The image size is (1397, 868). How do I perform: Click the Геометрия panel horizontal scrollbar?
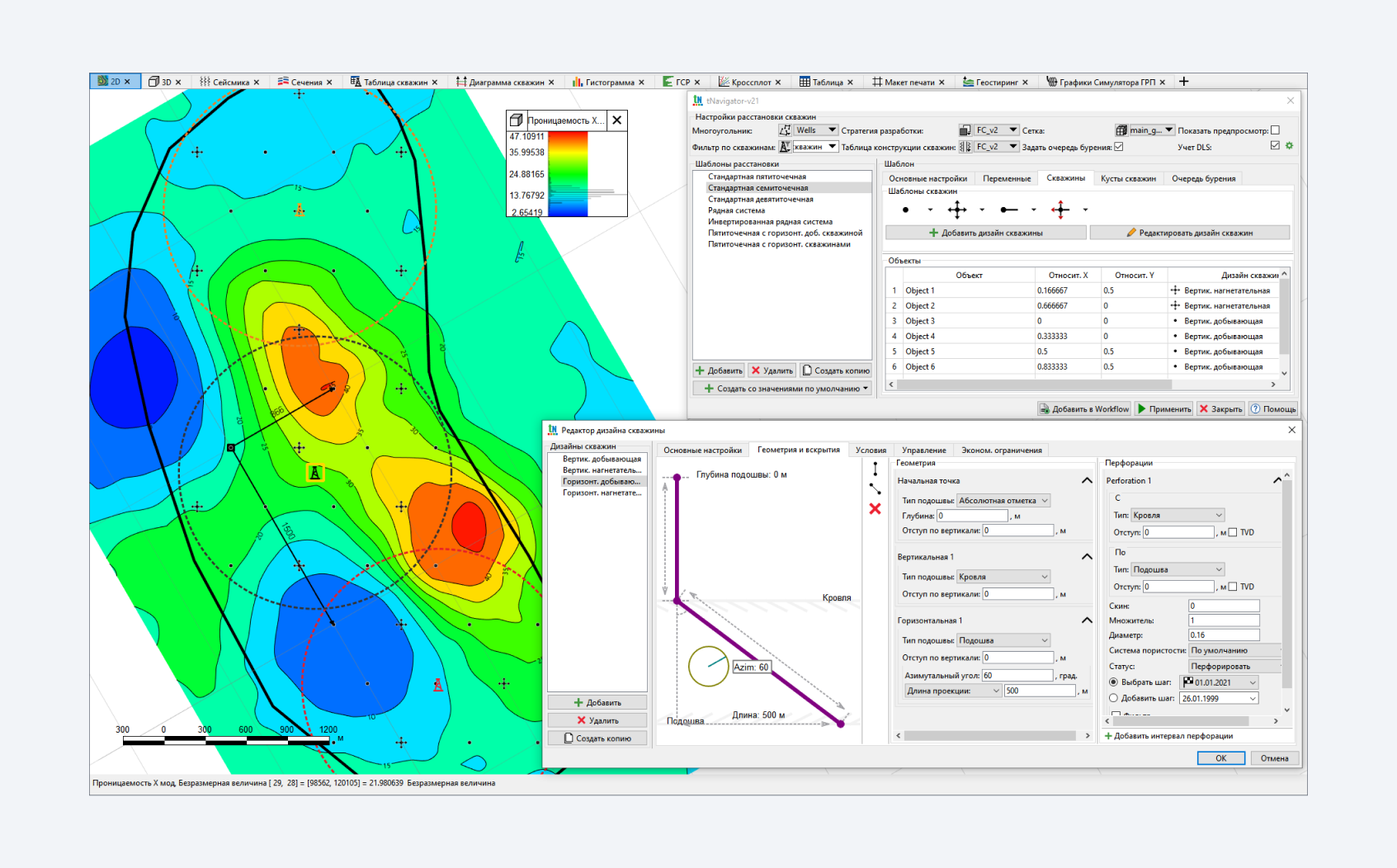(x=989, y=735)
